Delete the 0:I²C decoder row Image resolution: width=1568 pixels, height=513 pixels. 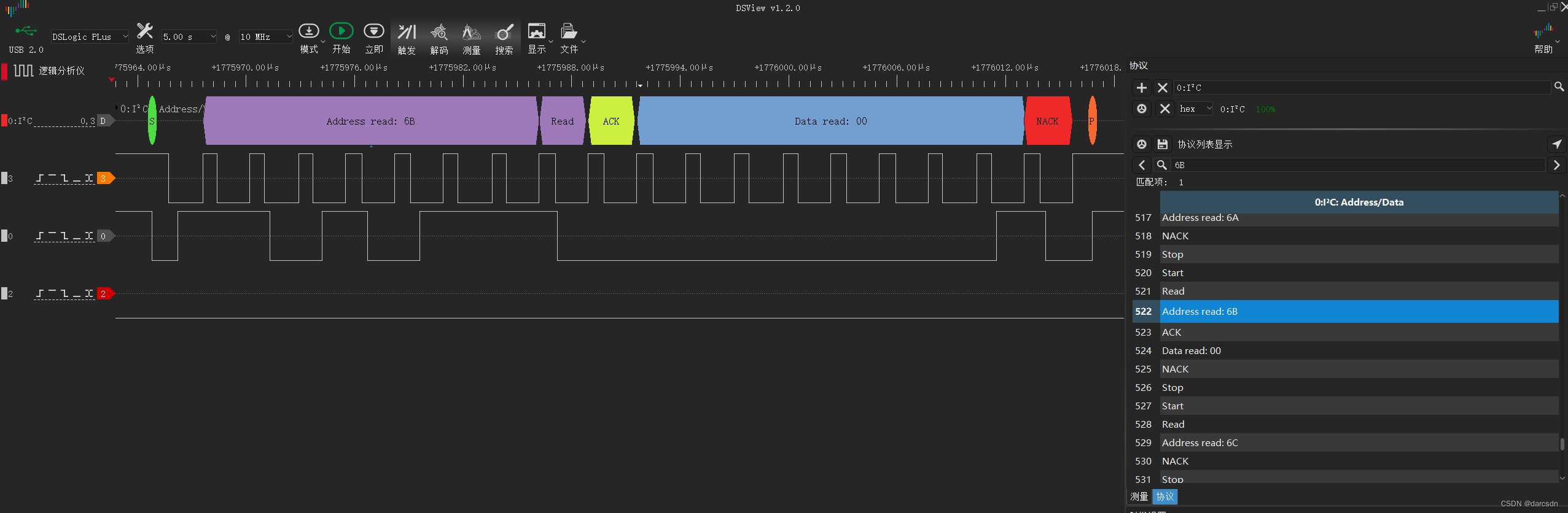[1164, 109]
